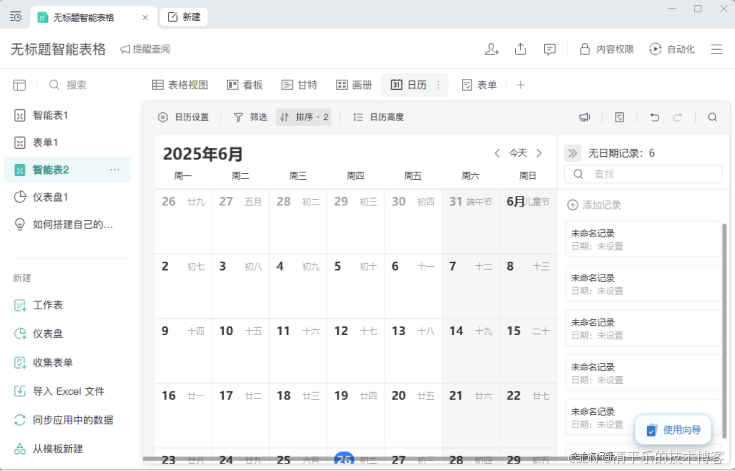Image resolution: width=735 pixels, height=471 pixels.
Task: Select 6月 儿童节 calendar cell
Action: [x=528, y=222]
